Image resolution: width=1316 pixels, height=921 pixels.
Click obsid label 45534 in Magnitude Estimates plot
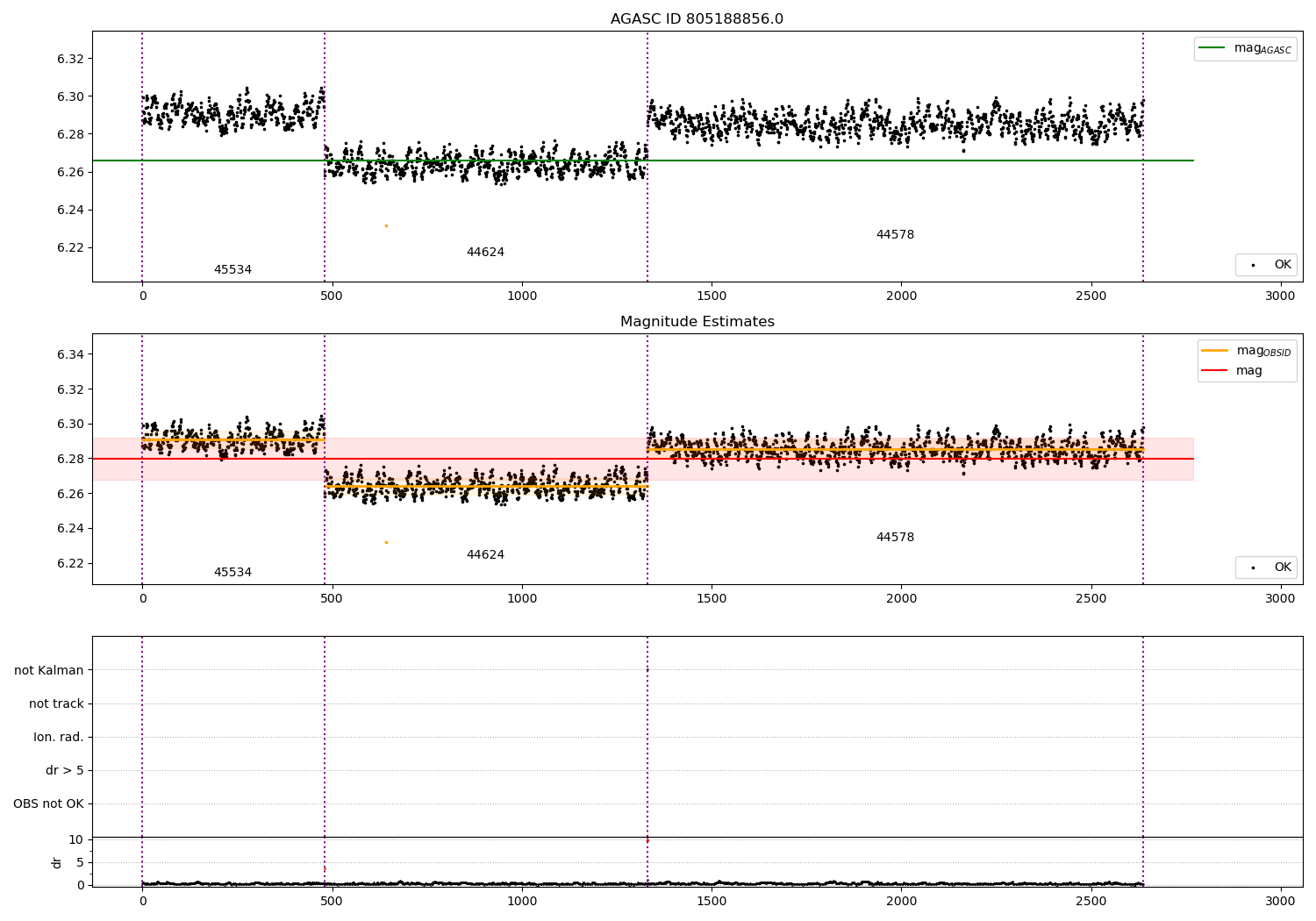click(x=232, y=572)
